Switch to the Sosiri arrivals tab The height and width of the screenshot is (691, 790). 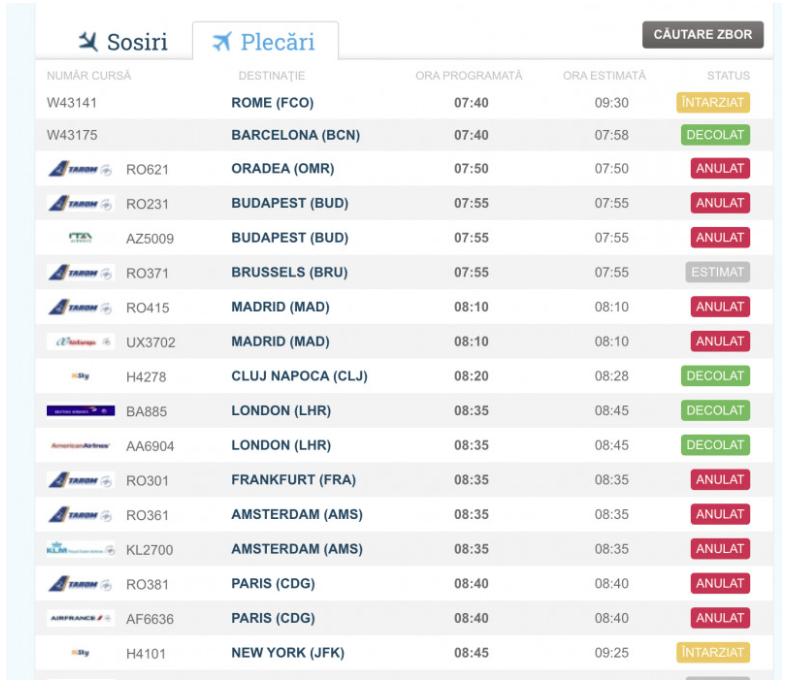(x=123, y=42)
